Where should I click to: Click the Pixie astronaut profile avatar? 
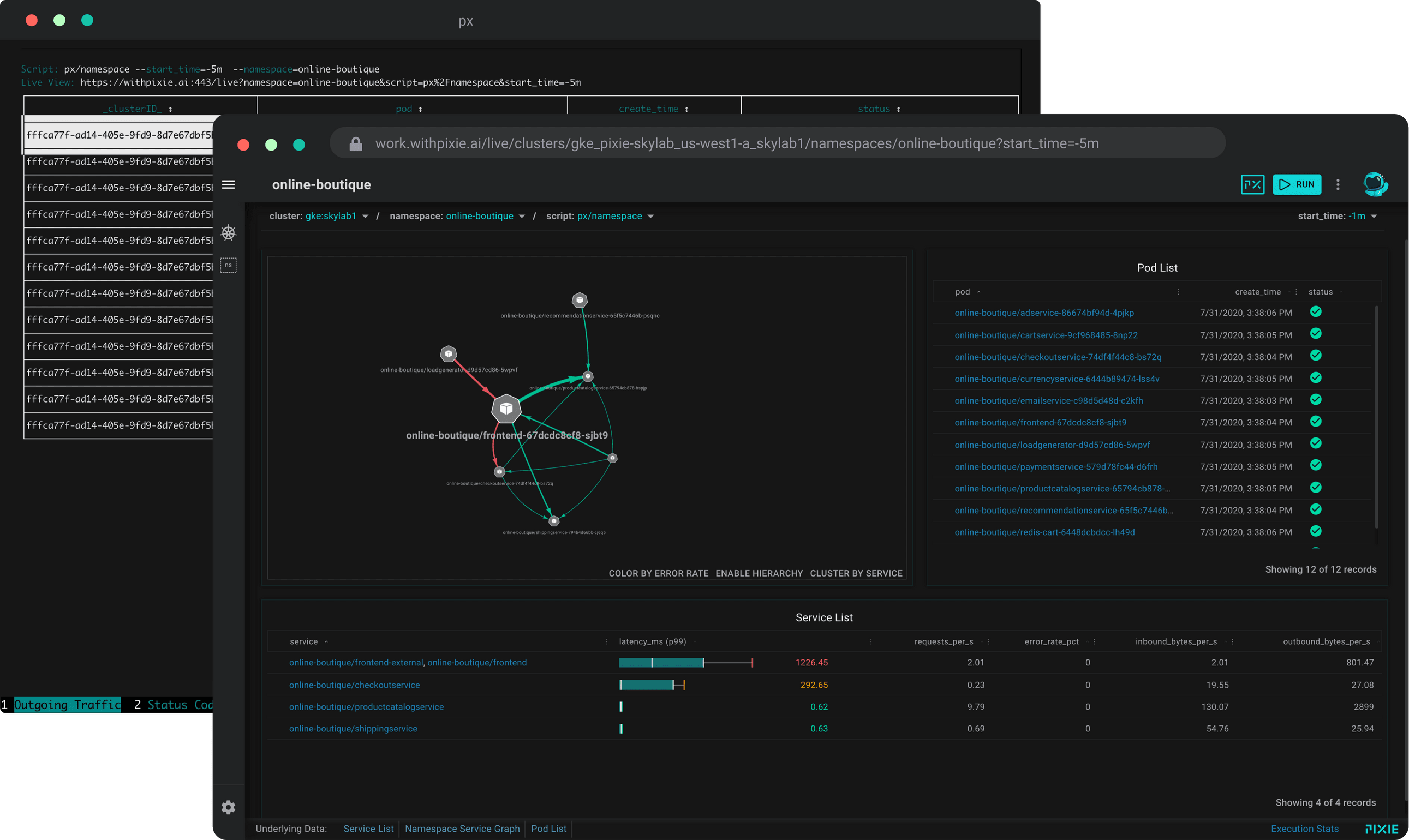[x=1376, y=184]
